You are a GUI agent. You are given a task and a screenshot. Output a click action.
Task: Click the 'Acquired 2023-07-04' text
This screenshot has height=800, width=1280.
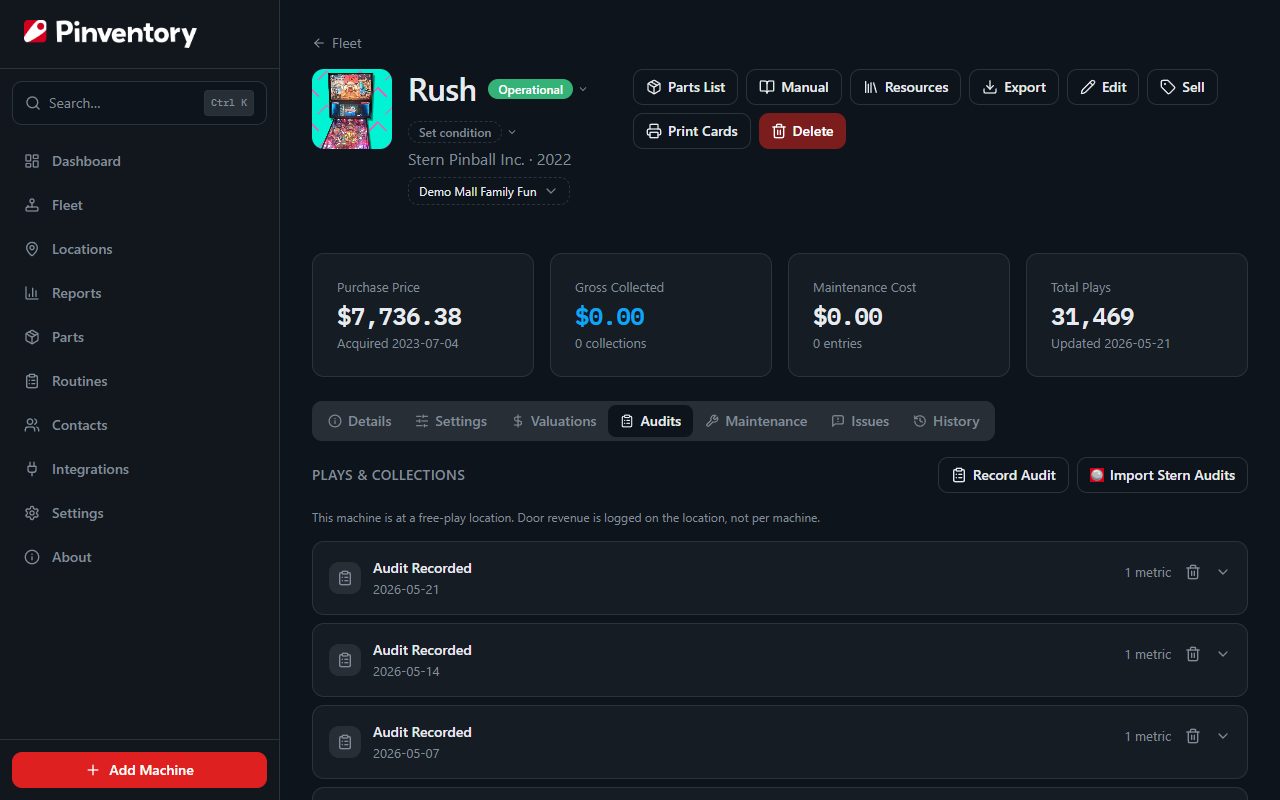tap(398, 343)
